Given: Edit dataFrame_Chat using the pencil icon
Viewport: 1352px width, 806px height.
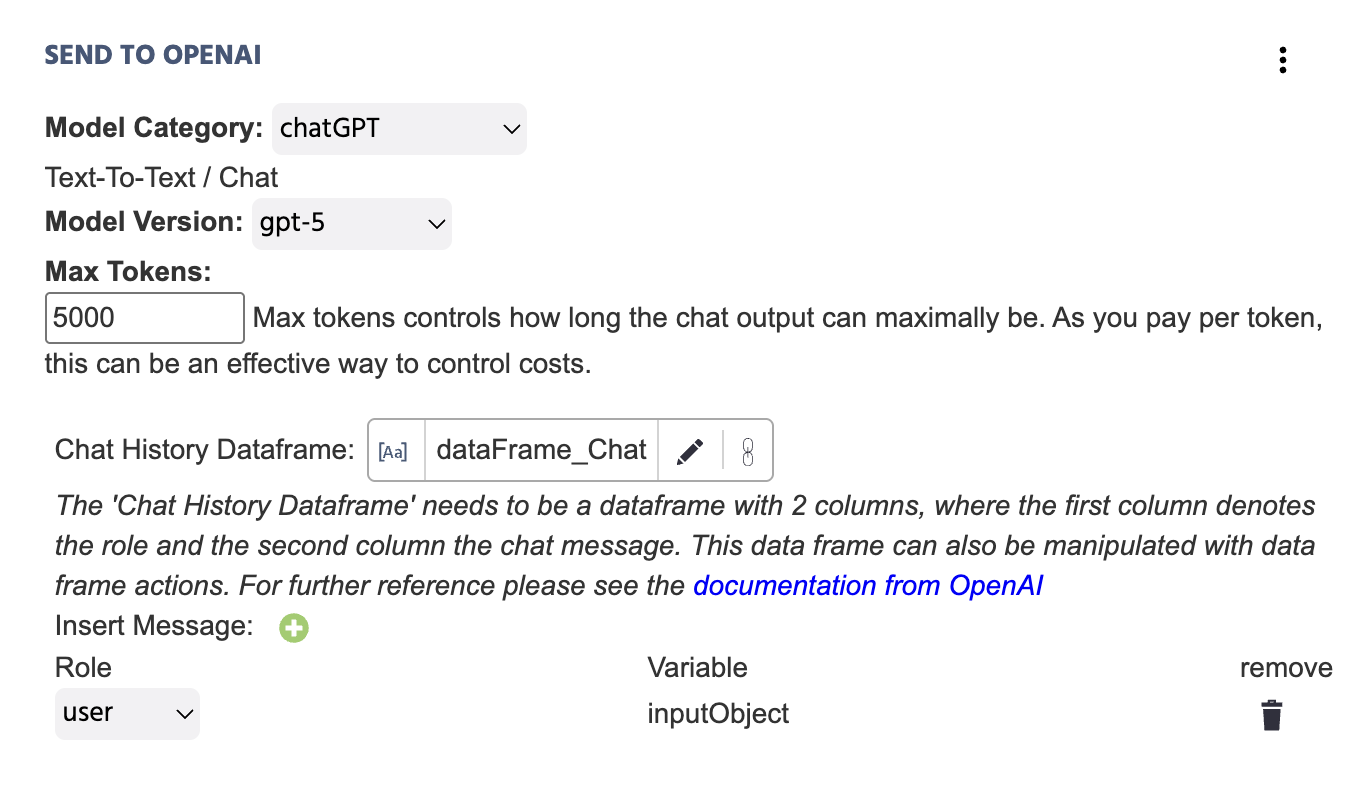Looking at the screenshot, I should pos(689,450).
